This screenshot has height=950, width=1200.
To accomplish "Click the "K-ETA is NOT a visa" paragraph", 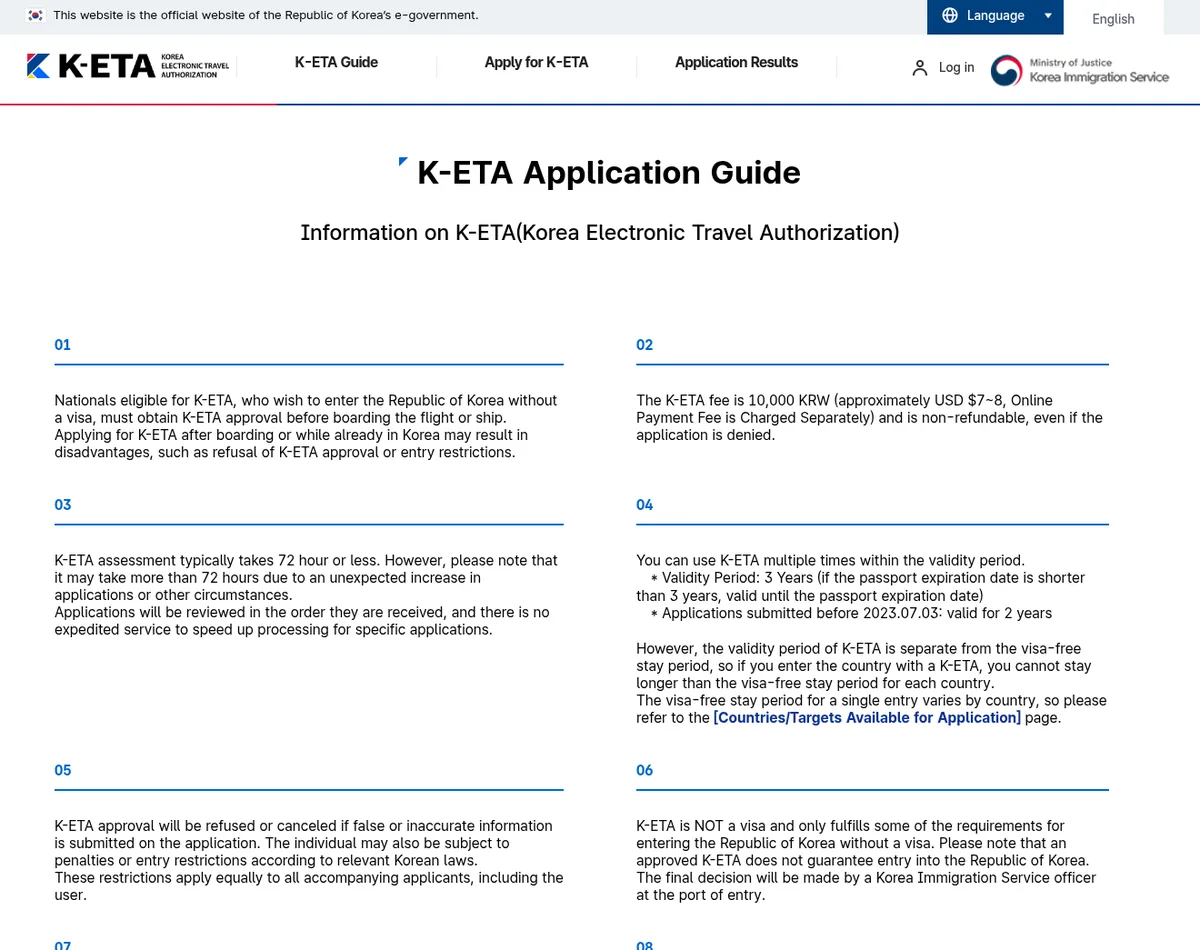I will [866, 861].
